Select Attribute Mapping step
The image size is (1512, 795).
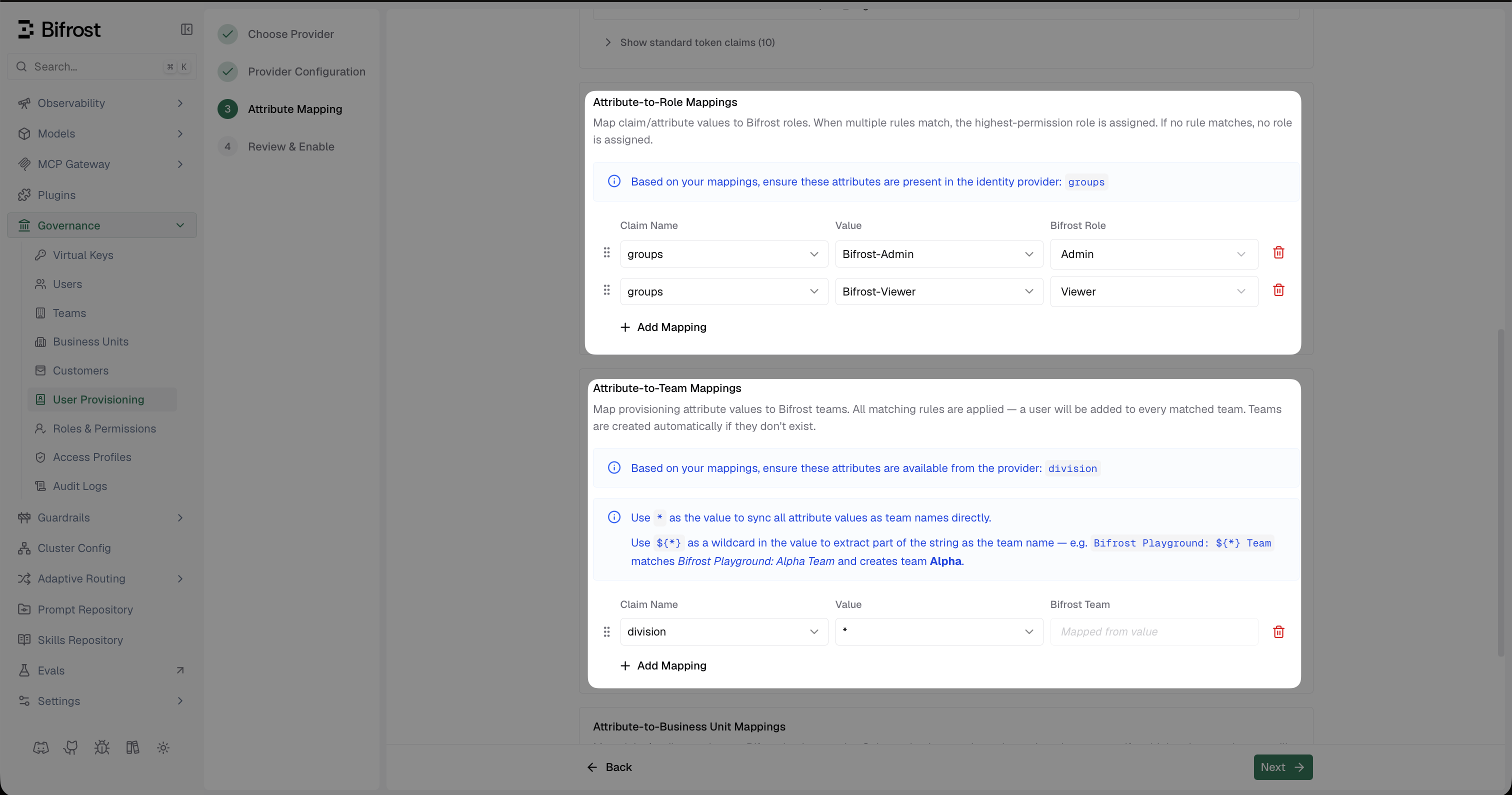pos(280,109)
